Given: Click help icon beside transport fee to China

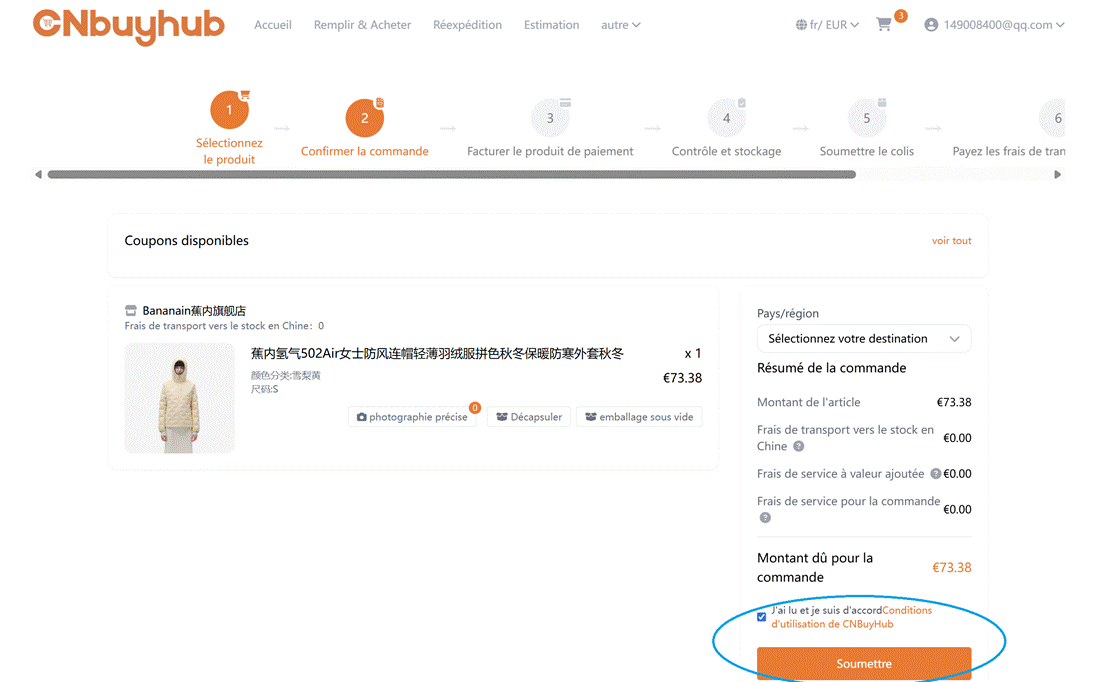Looking at the screenshot, I should coord(798,446).
